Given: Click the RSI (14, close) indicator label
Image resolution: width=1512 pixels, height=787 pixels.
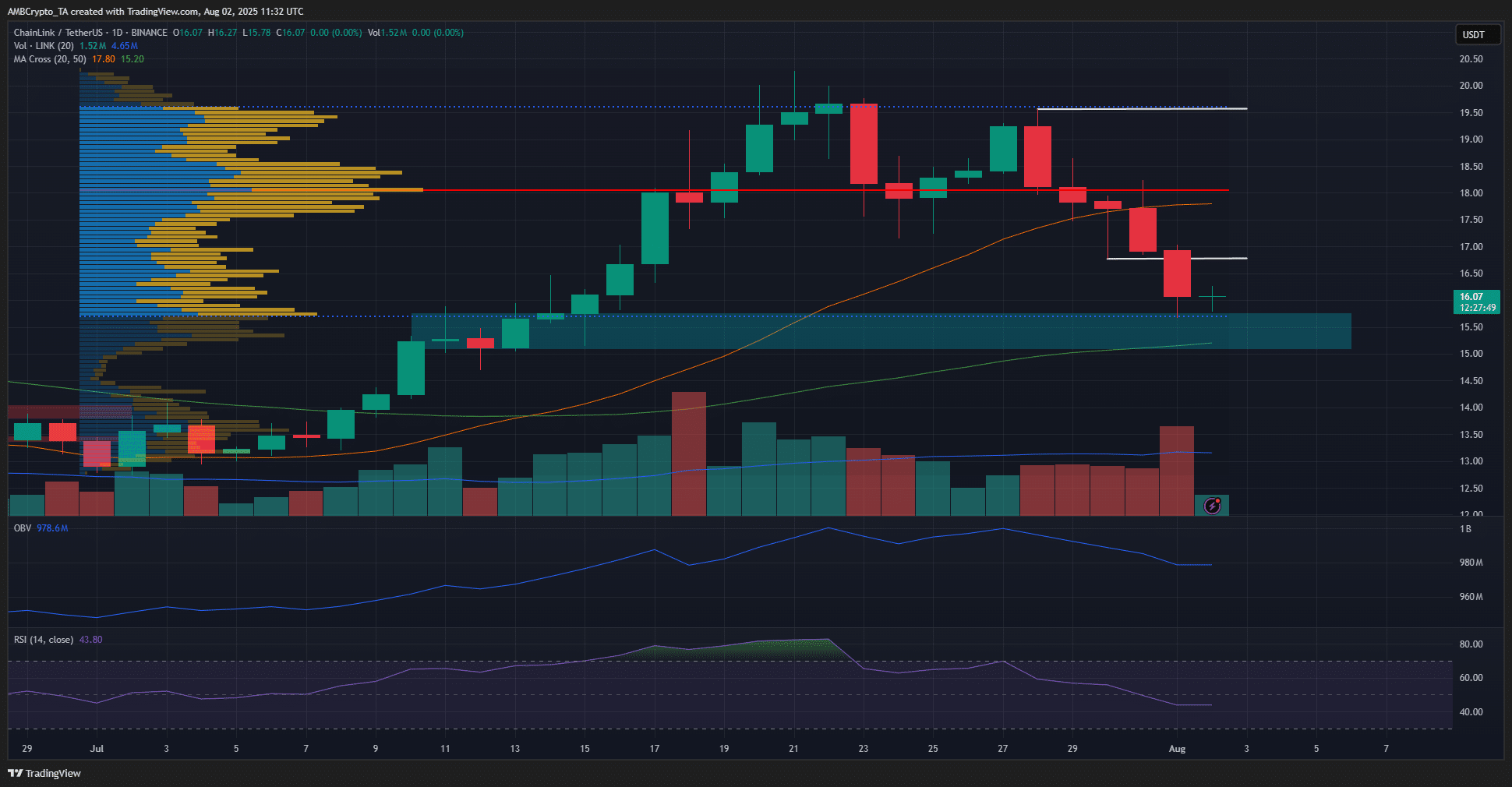Looking at the screenshot, I should click(x=44, y=640).
